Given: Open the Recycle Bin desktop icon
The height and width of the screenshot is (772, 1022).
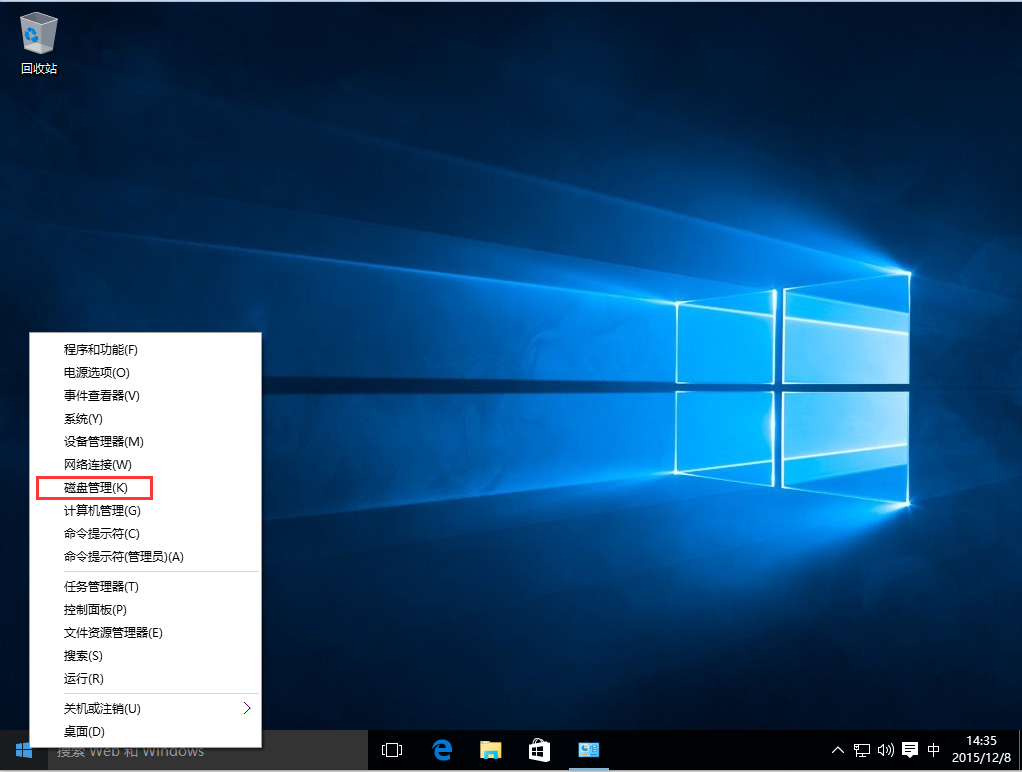Looking at the screenshot, I should pyautogui.click(x=39, y=44).
